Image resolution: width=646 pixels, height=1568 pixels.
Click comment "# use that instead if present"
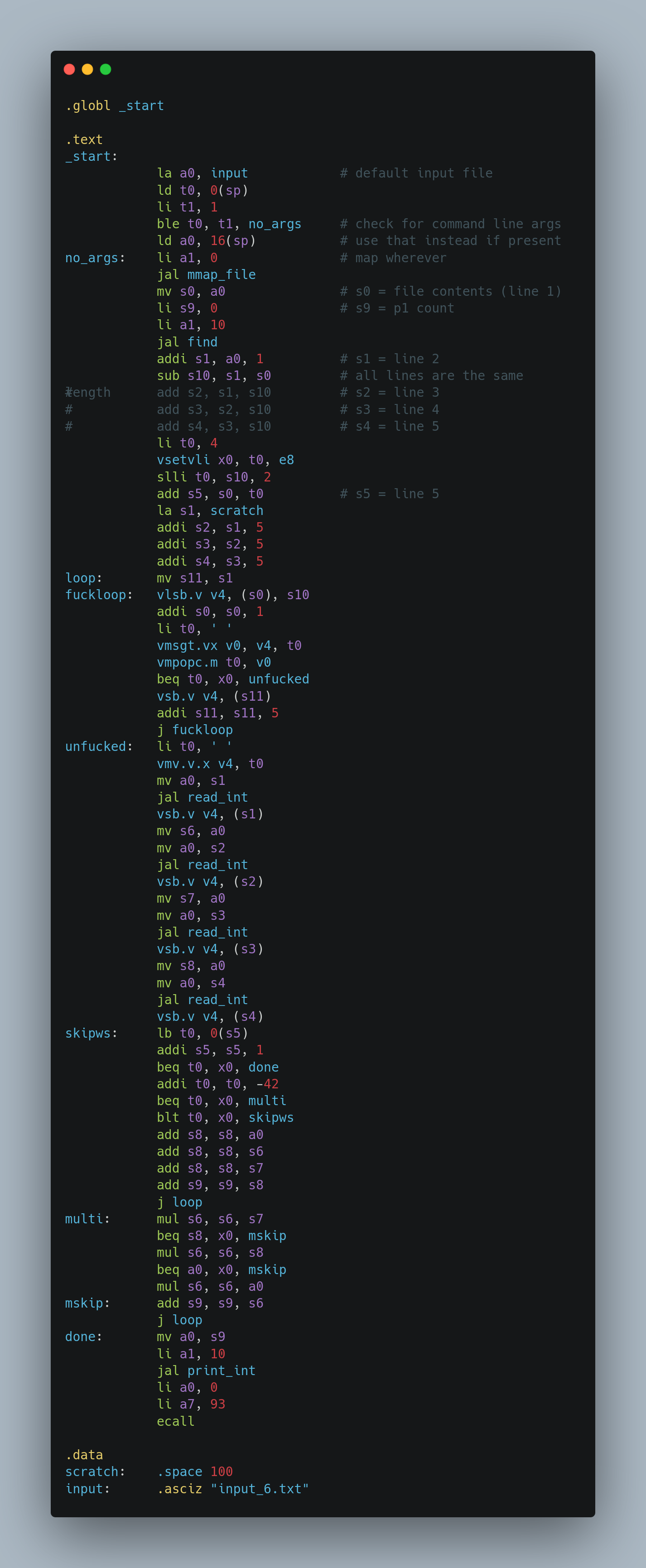(x=451, y=240)
